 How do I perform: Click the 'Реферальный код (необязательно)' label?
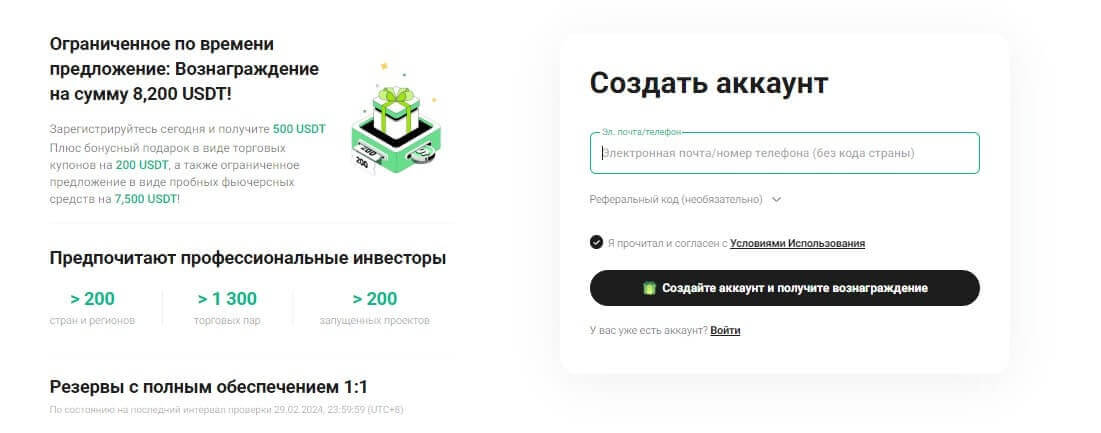pyautogui.click(x=675, y=199)
